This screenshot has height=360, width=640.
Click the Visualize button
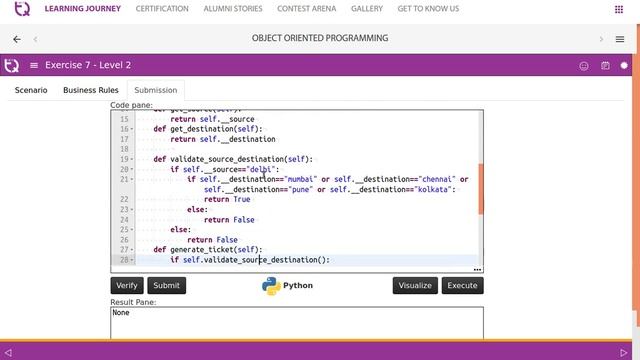click(x=415, y=285)
